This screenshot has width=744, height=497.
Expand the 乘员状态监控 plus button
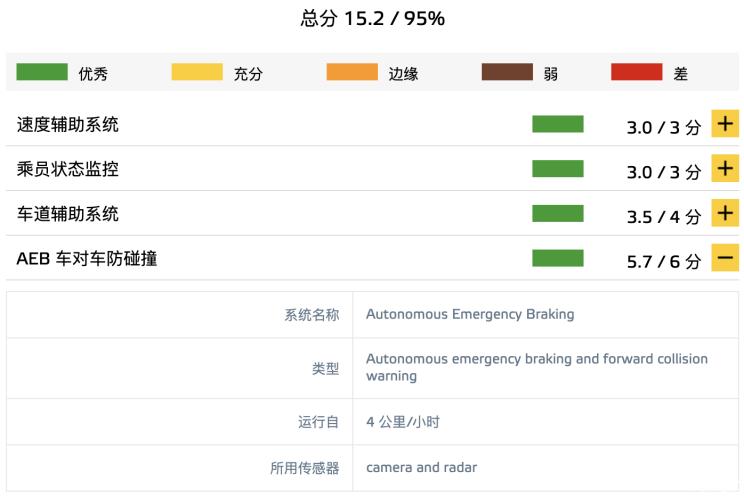pos(725,169)
